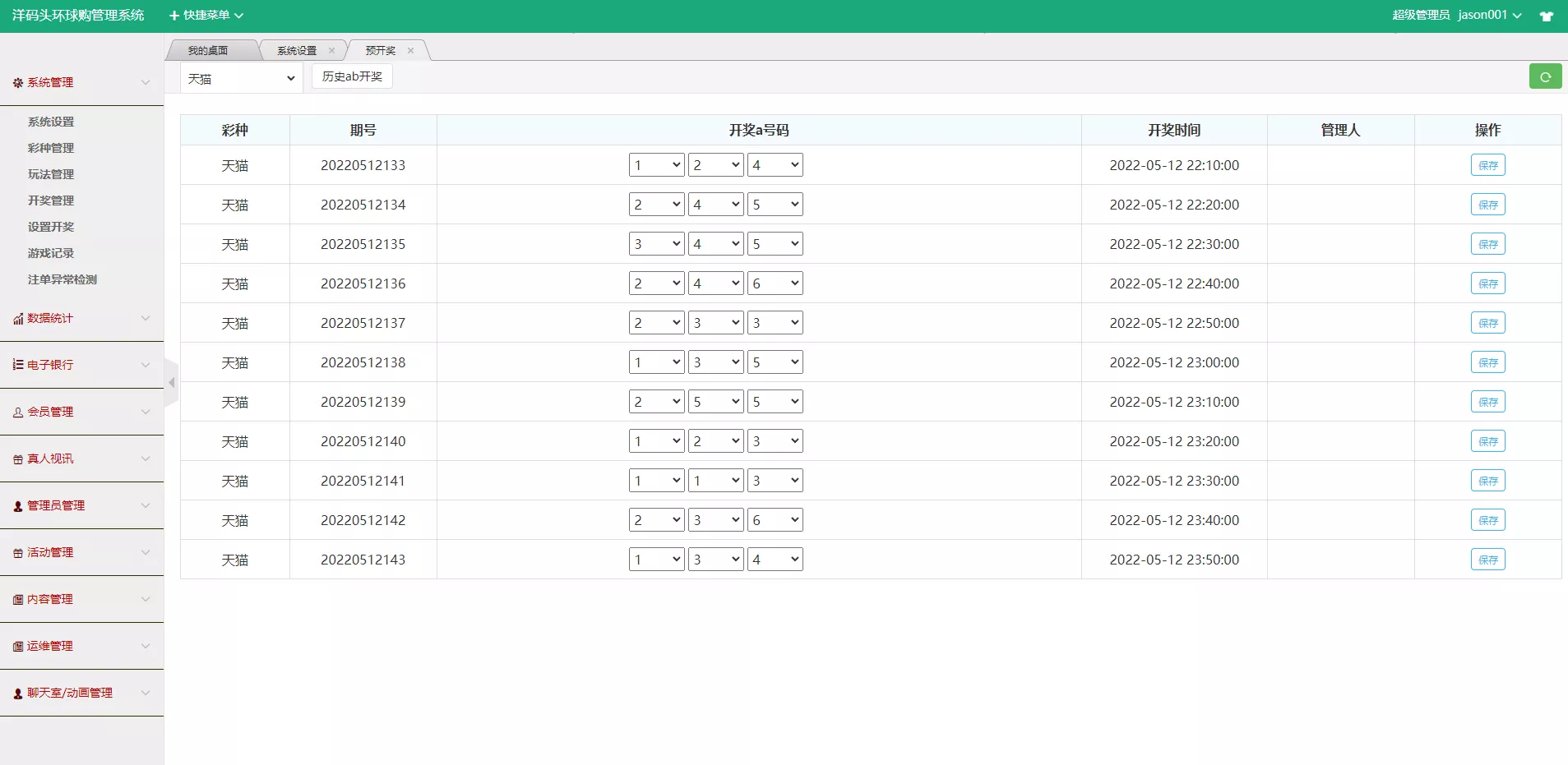
Task: Open third number dropdown for period 20220512143
Action: 775,560
